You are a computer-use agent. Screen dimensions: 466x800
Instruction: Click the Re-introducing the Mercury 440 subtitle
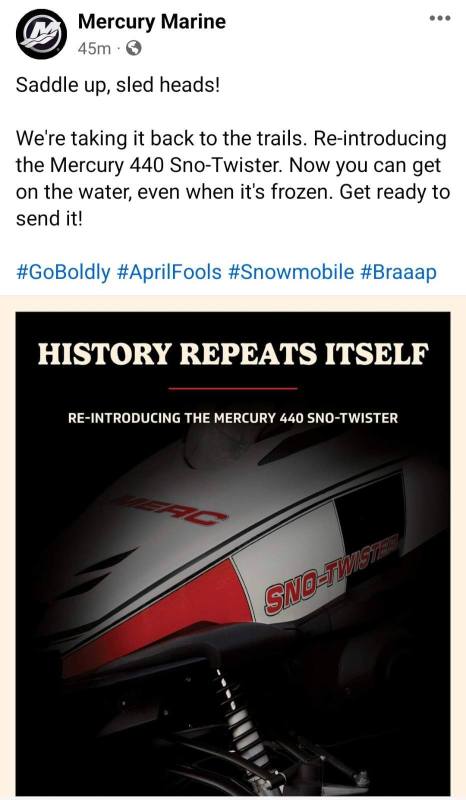coord(233,418)
